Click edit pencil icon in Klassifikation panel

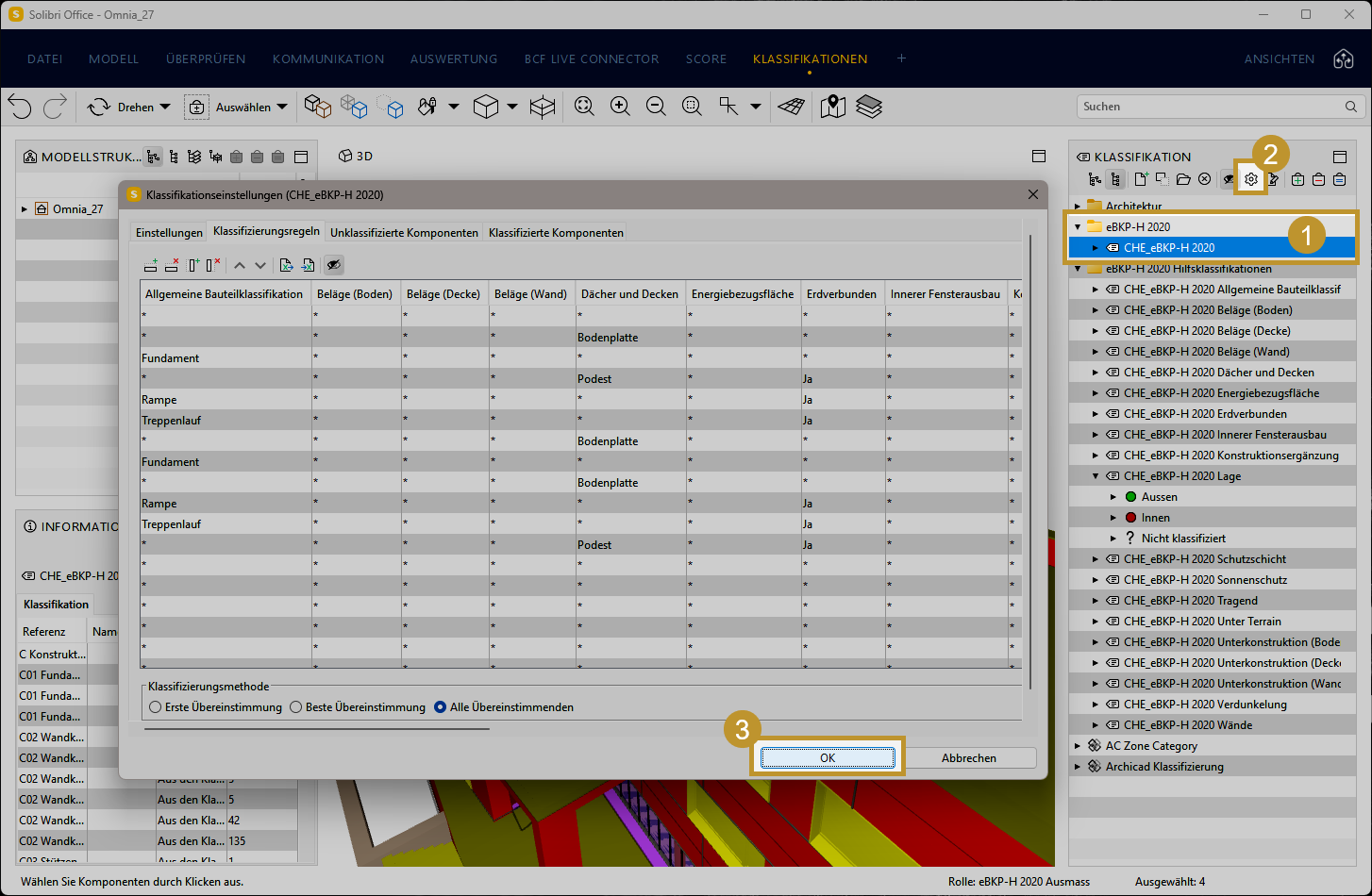1273,179
